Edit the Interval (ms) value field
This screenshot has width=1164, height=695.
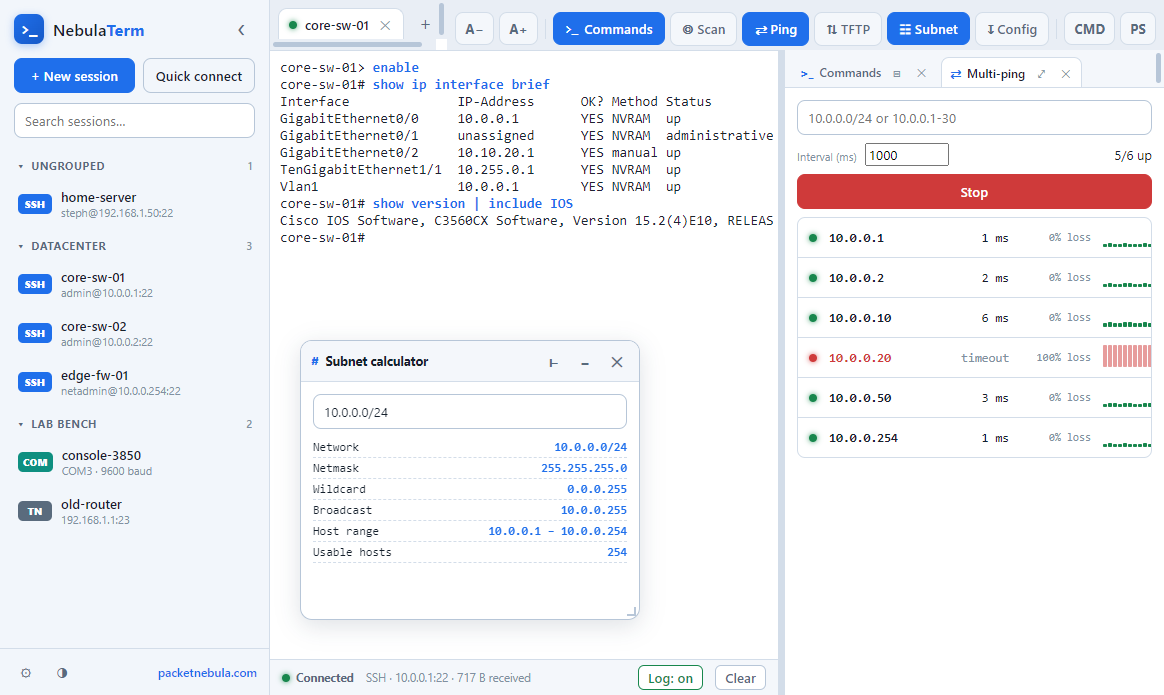click(x=906, y=155)
